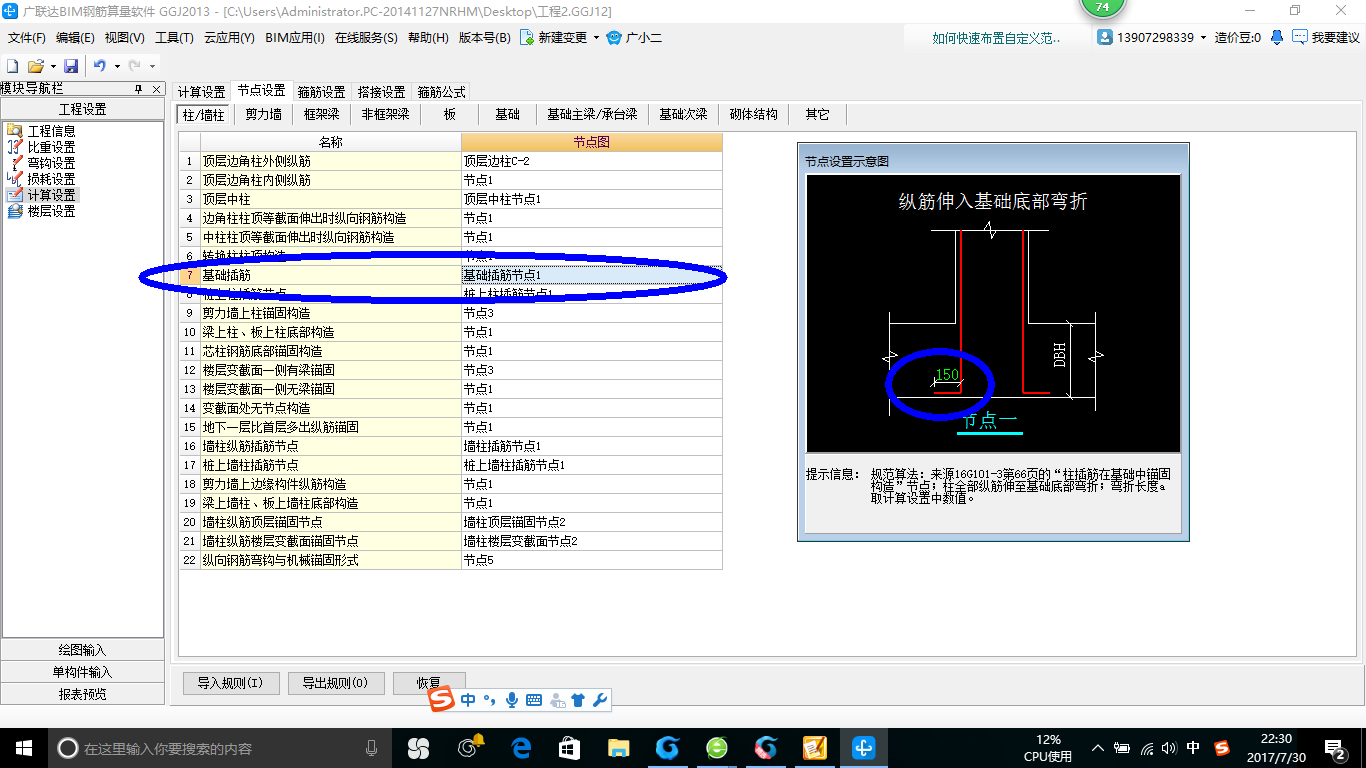Open the 新建变更 dropdown arrow
The width and height of the screenshot is (1366, 768).
click(x=596, y=37)
